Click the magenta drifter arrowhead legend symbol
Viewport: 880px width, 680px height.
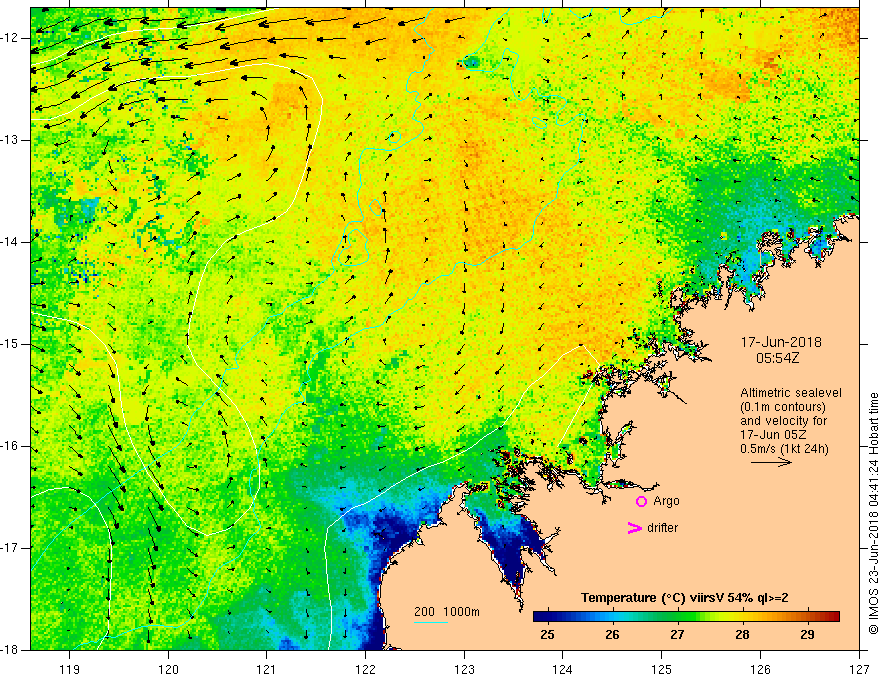pos(634,528)
